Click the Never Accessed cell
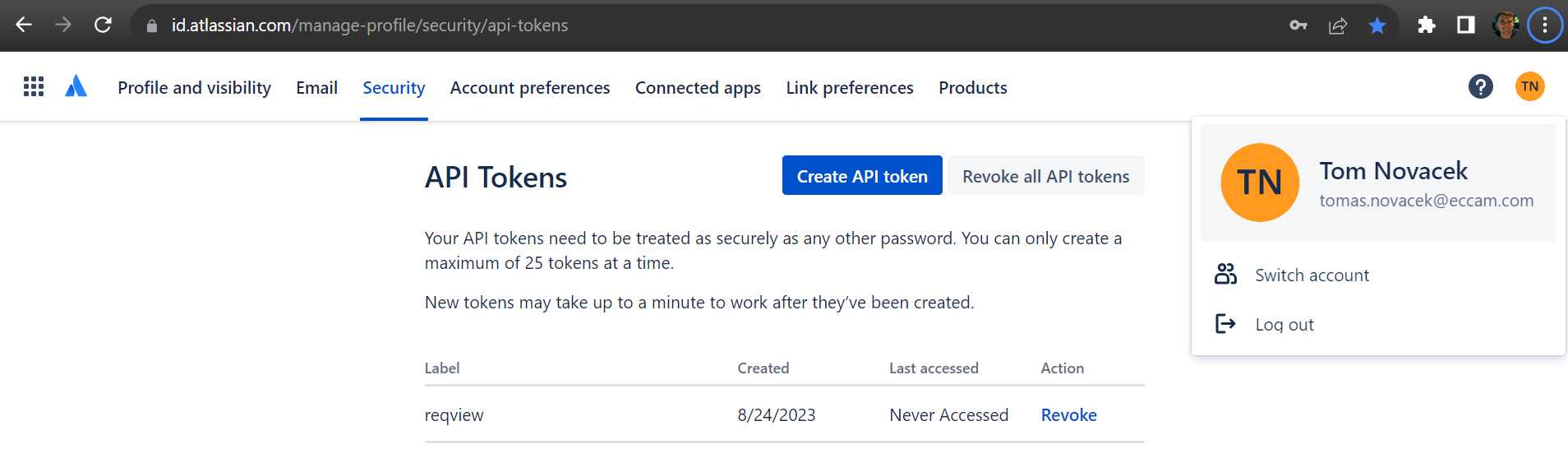Viewport: 1568px width, 472px height. (949, 415)
